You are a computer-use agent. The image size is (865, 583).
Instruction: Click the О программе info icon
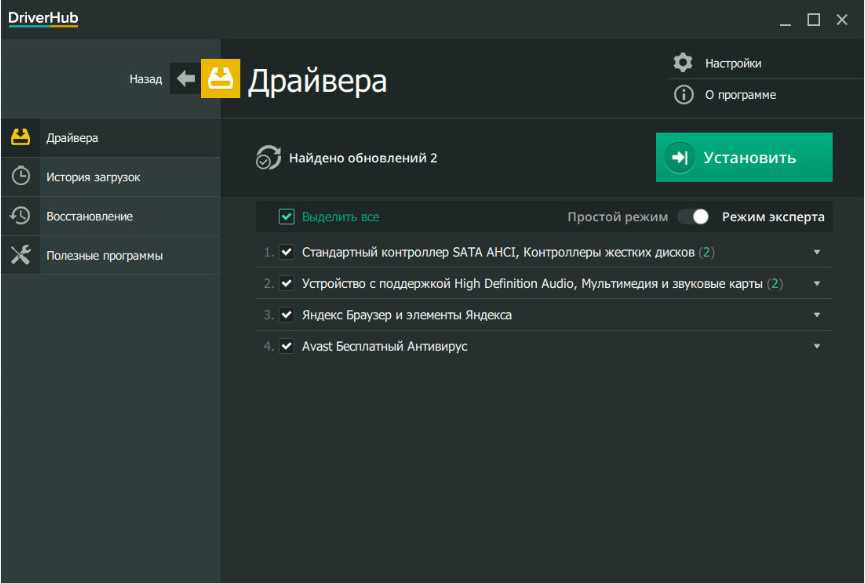(x=683, y=95)
